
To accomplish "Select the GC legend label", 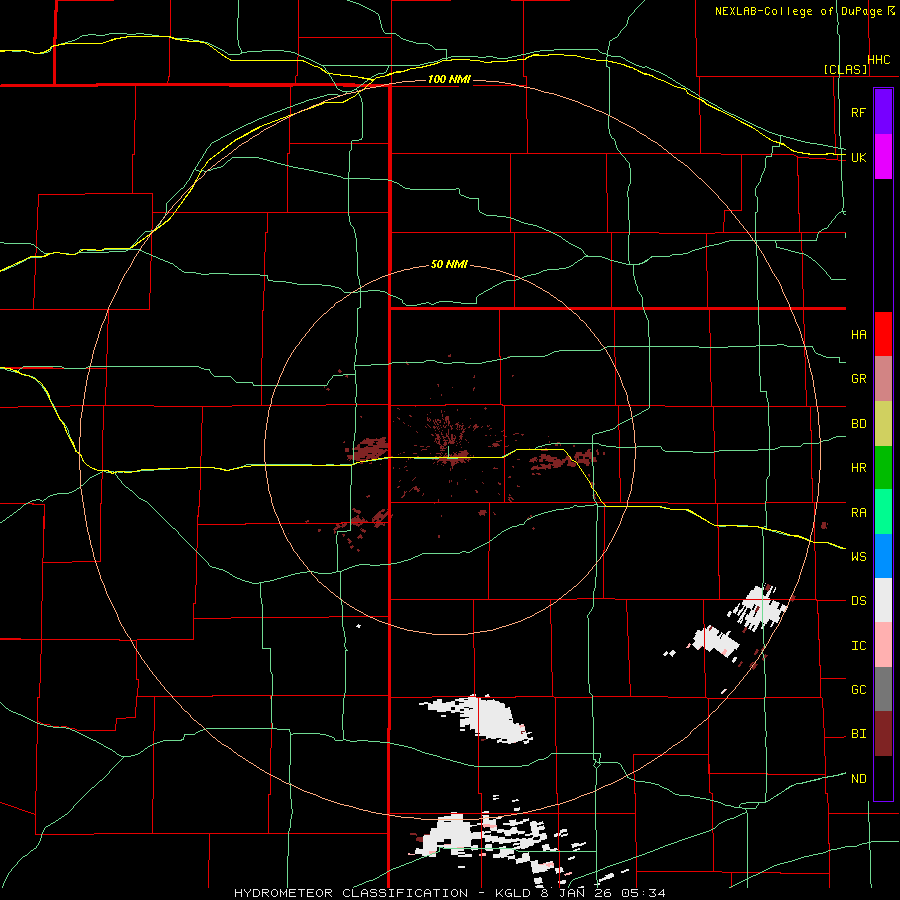I will [858, 690].
